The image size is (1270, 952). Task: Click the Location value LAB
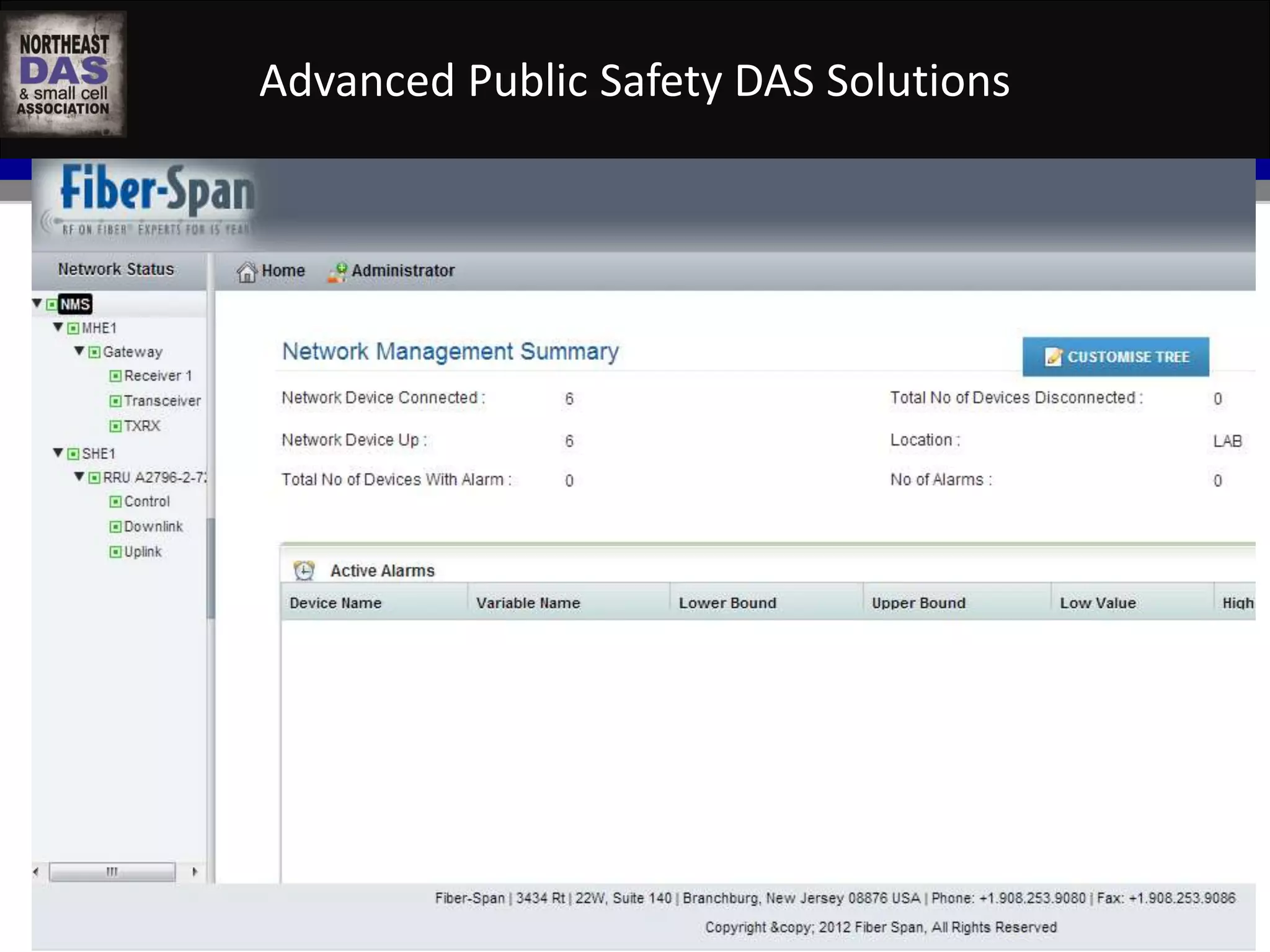tap(1227, 441)
